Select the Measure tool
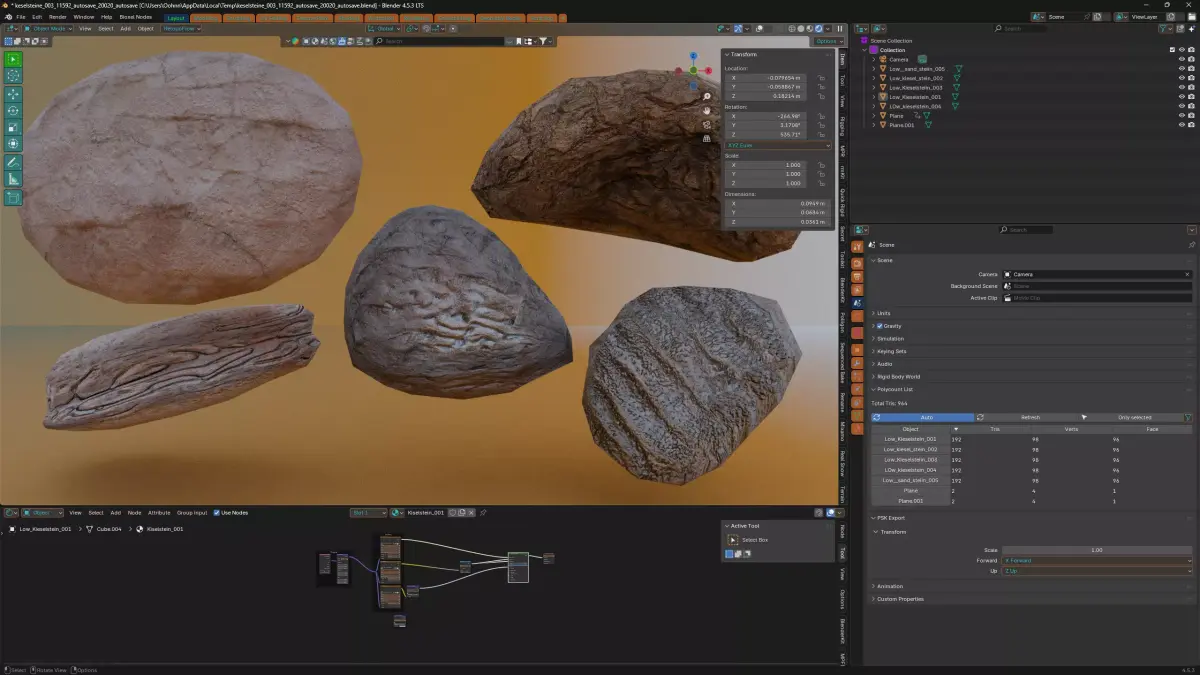The width and height of the screenshot is (1200, 675). pyautogui.click(x=14, y=179)
